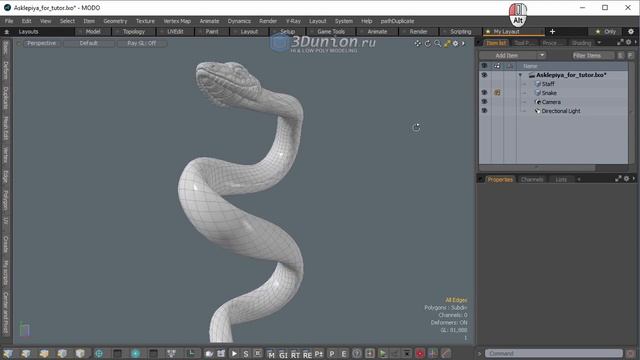Click the Item List horizontal scrollbar
This screenshot has height=360, width=640.
(537, 167)
